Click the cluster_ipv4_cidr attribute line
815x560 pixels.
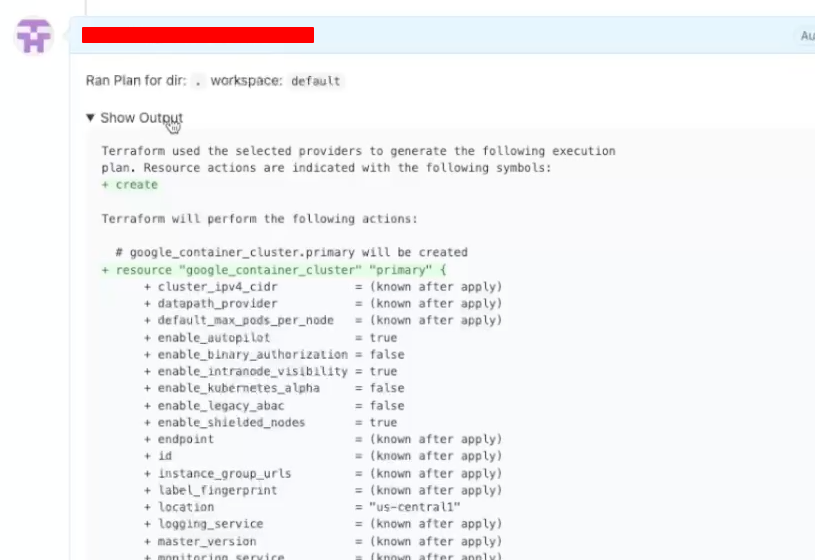pos(323,287)
